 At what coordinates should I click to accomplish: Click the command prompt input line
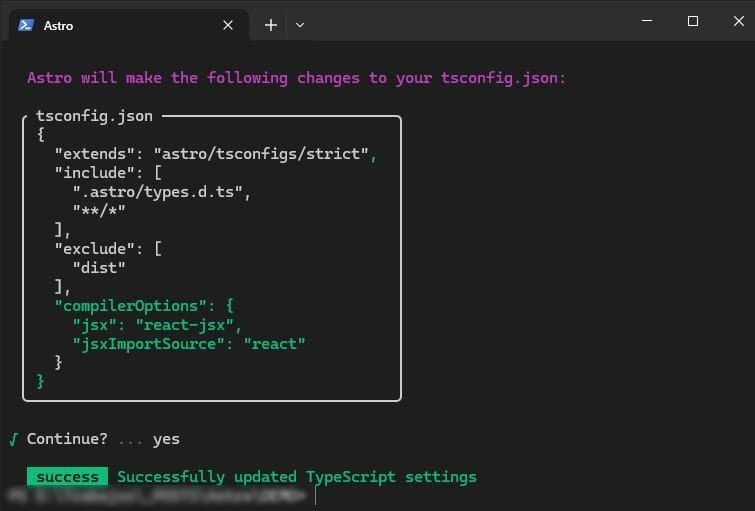point(164,496)
